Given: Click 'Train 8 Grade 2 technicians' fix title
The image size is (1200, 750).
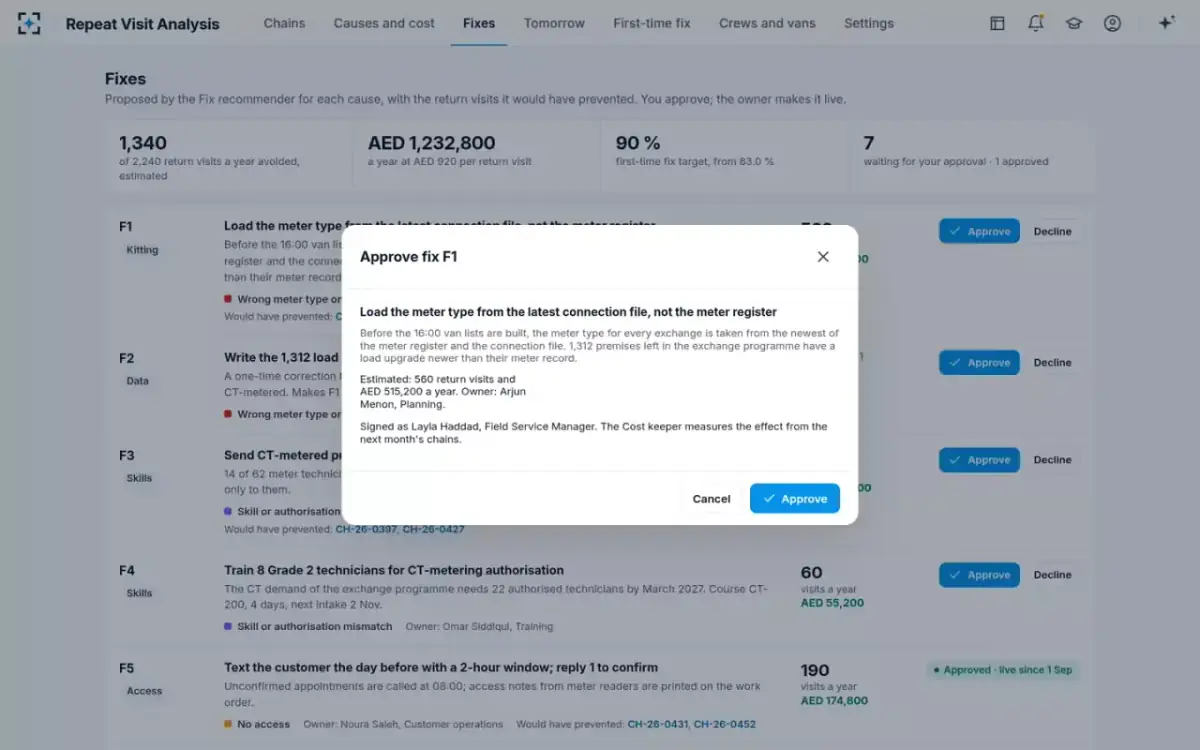Looking at the screenshot, I should [x=394, y=570].
